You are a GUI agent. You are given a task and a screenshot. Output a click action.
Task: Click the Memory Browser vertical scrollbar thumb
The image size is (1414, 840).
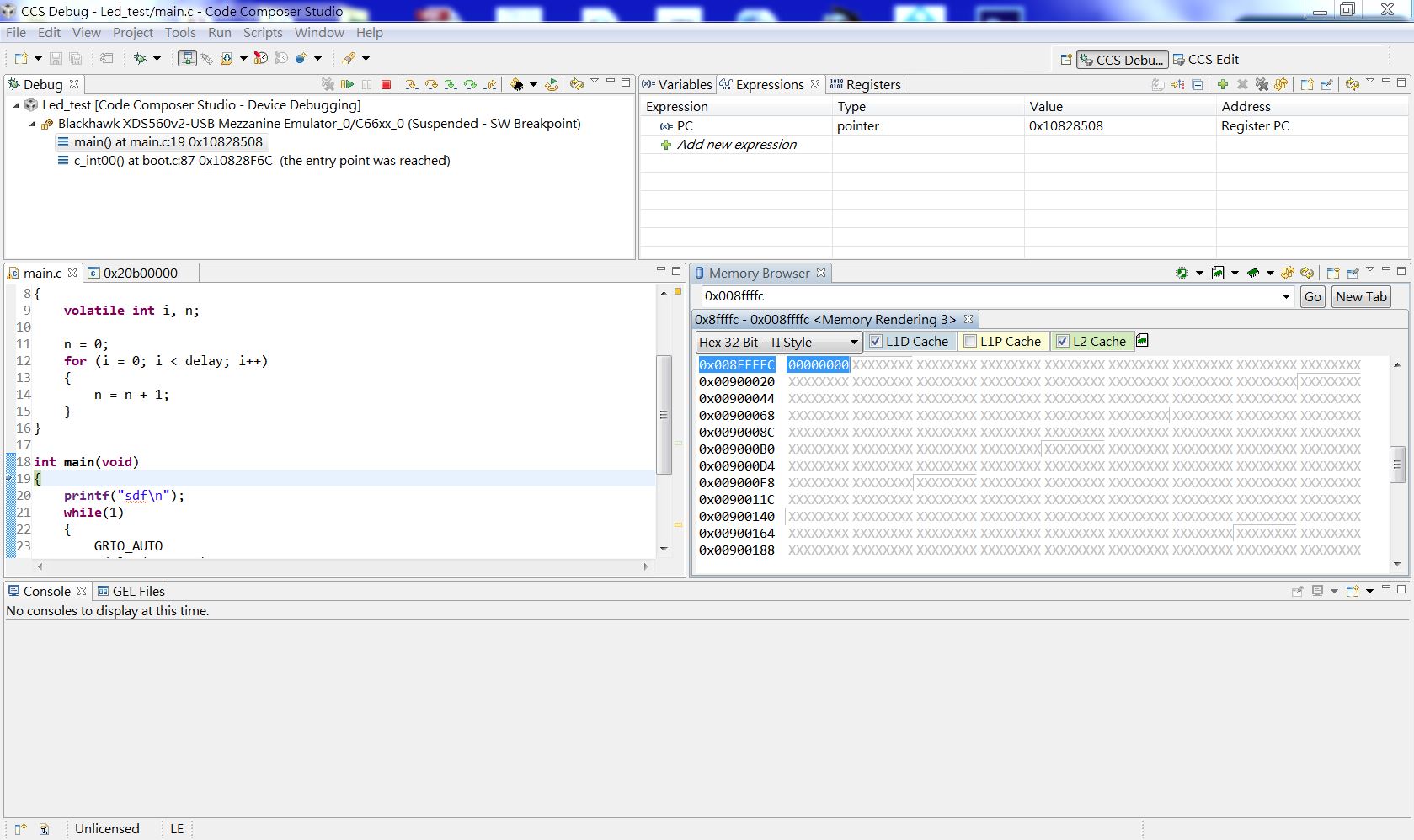pos(1397,464)
